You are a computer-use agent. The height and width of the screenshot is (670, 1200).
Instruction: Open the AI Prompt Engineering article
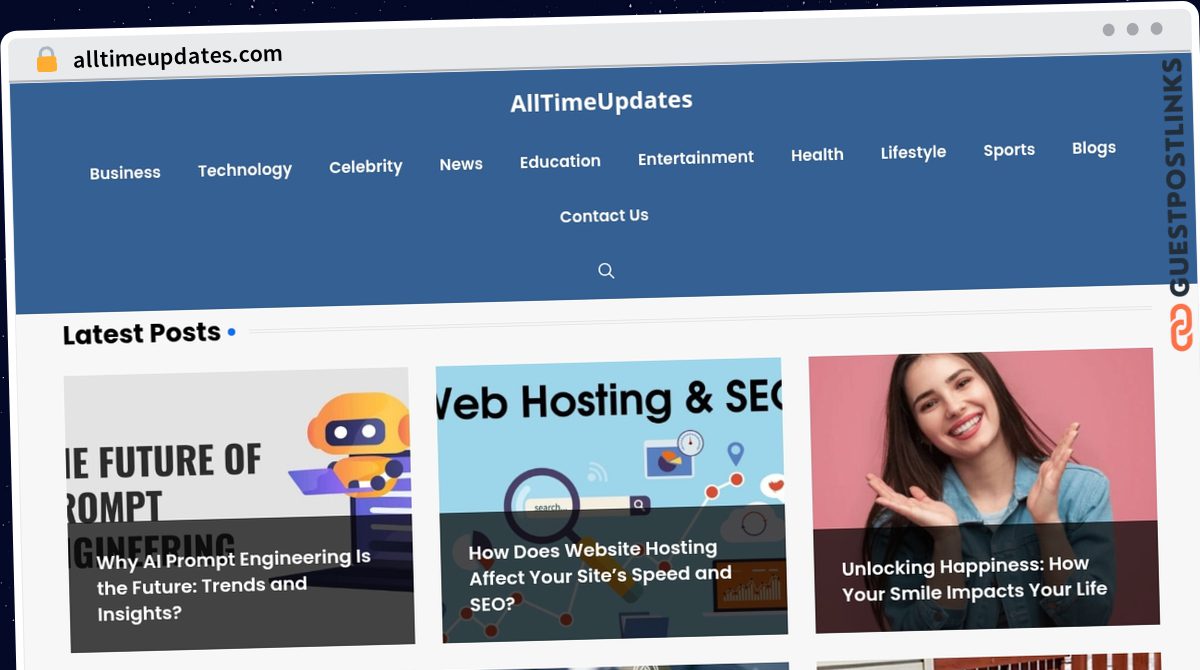coord(234,585)
